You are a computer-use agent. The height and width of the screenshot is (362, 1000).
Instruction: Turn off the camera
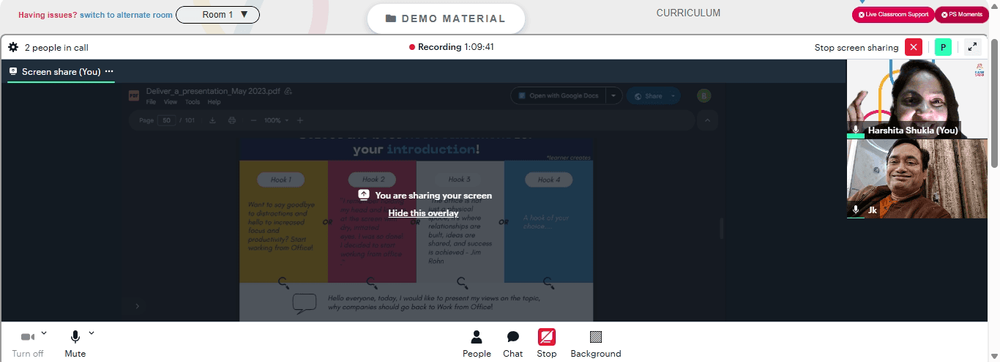coord(27,344)
